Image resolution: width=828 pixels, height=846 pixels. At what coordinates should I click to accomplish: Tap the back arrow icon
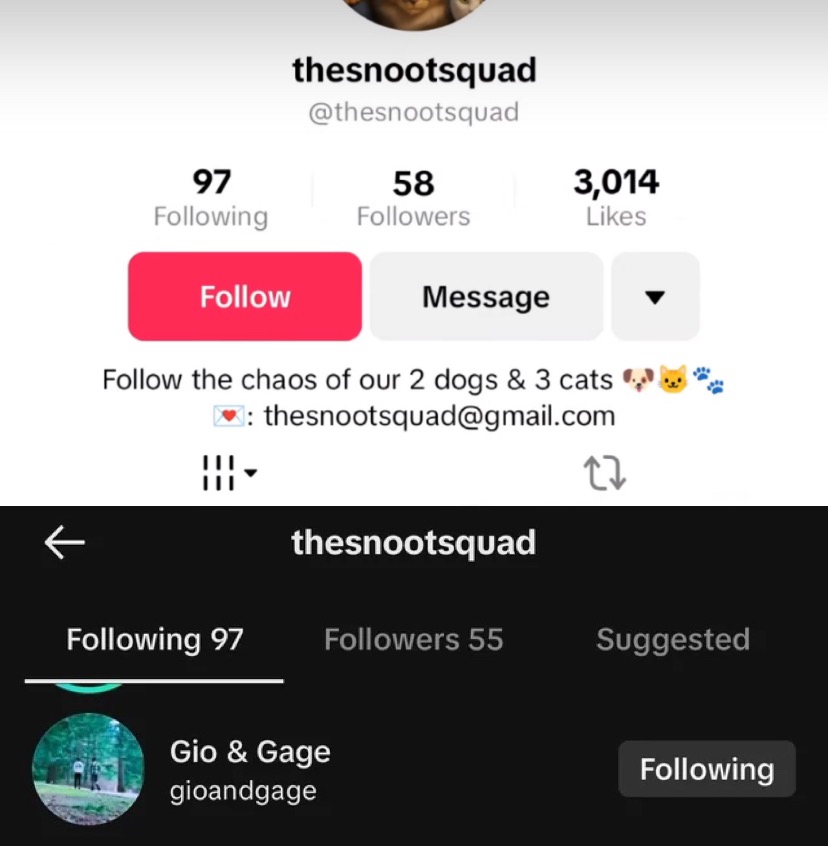click(x=65, y=542)
